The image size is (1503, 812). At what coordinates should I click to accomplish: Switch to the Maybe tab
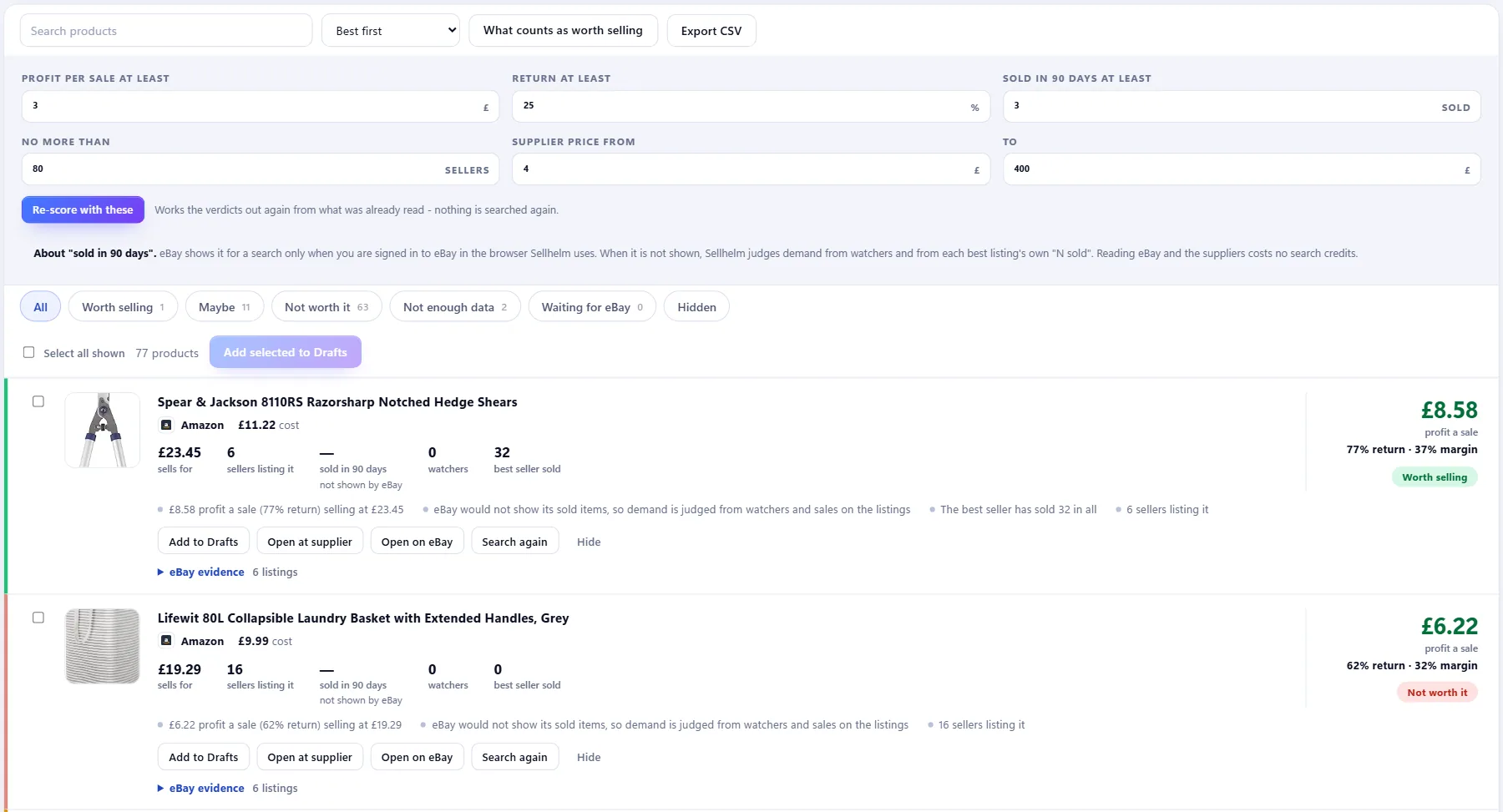point(225,307)
